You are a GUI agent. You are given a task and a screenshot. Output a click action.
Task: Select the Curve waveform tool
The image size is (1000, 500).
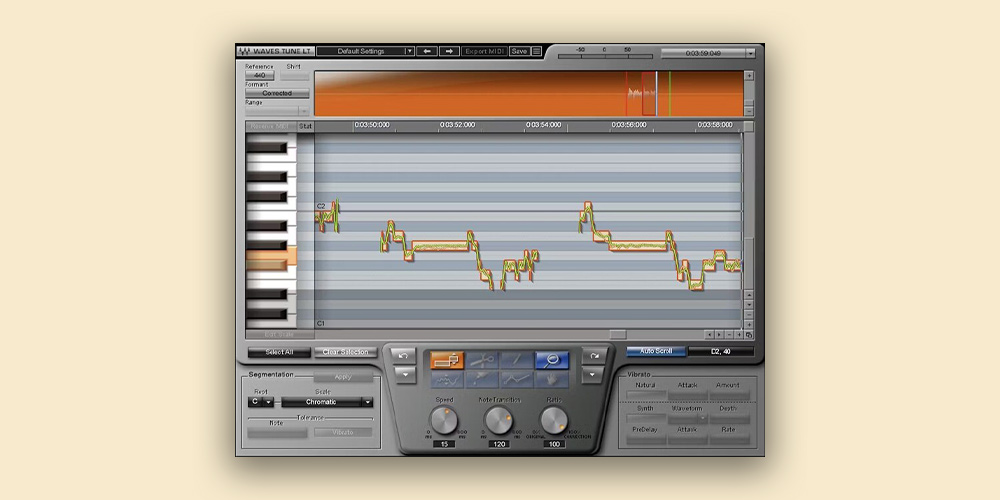click(446, 379)
